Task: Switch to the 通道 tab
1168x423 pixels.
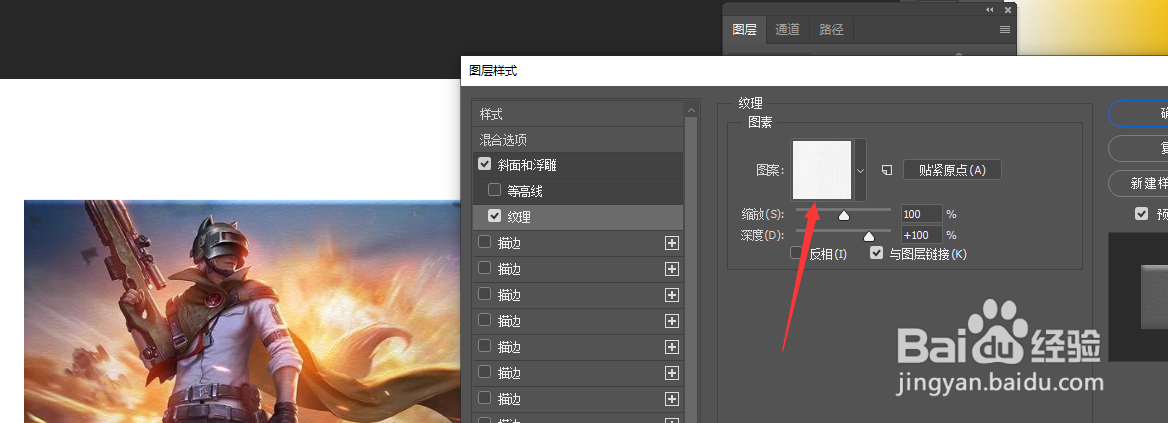Action: [787, 30]
